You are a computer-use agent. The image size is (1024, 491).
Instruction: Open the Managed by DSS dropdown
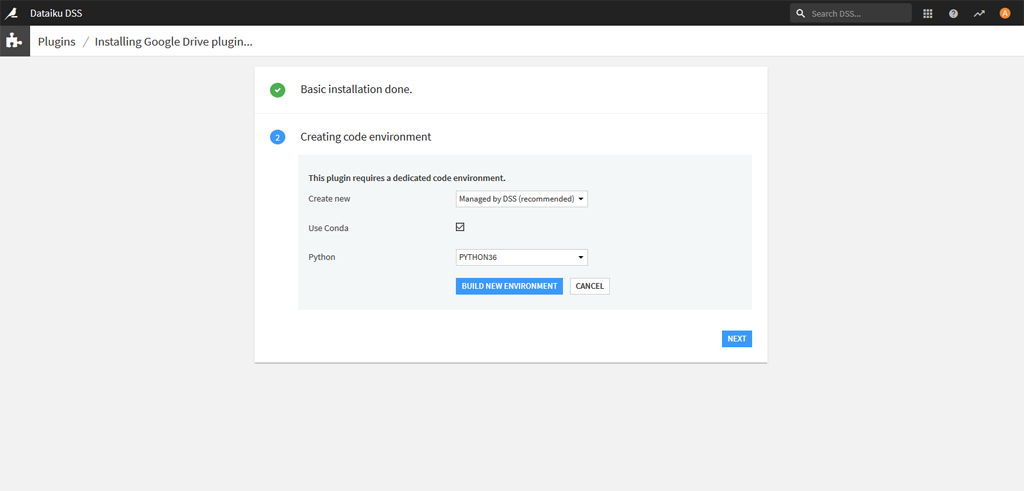pyautogui.click(x=522, y=198)
